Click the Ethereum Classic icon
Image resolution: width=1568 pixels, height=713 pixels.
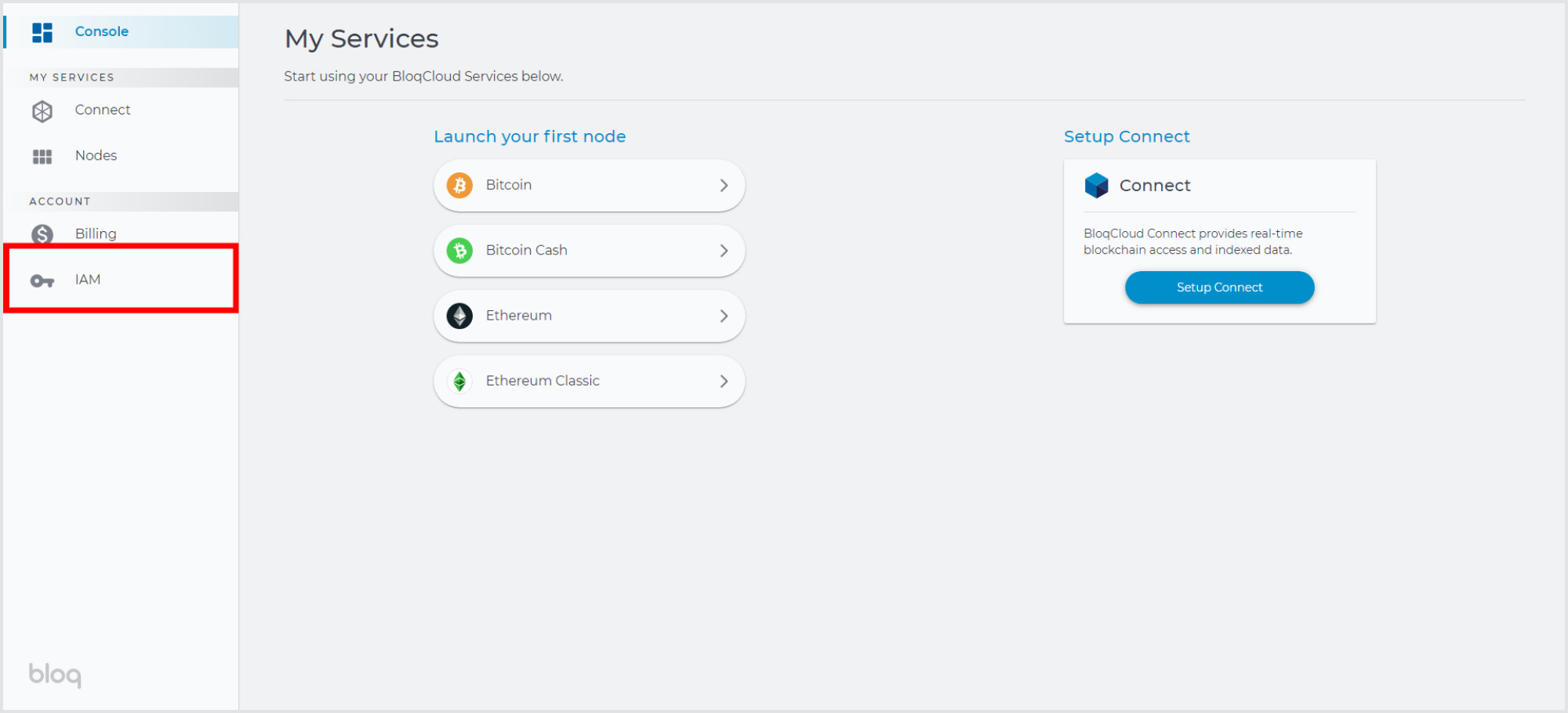click(459, 381)
